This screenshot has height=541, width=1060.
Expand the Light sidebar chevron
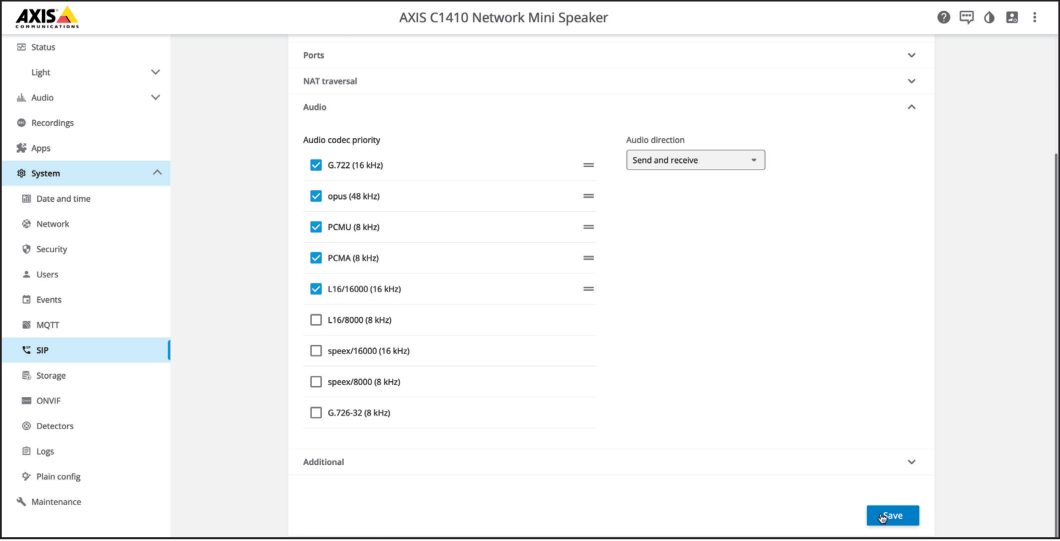[155, 72]
